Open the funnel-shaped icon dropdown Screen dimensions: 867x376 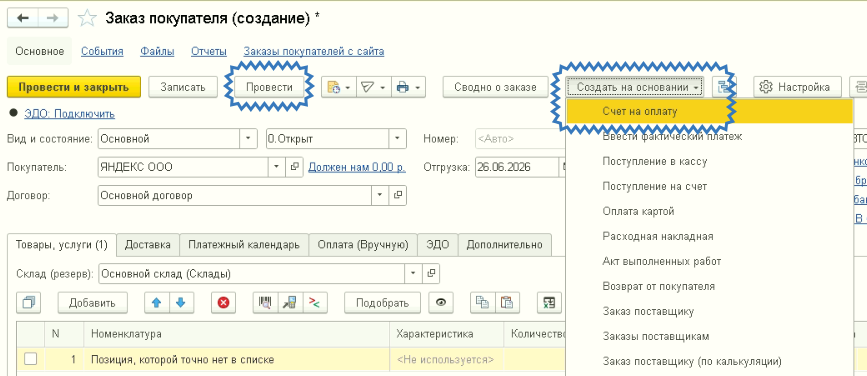pyautogui.click(x=373, y=87)
